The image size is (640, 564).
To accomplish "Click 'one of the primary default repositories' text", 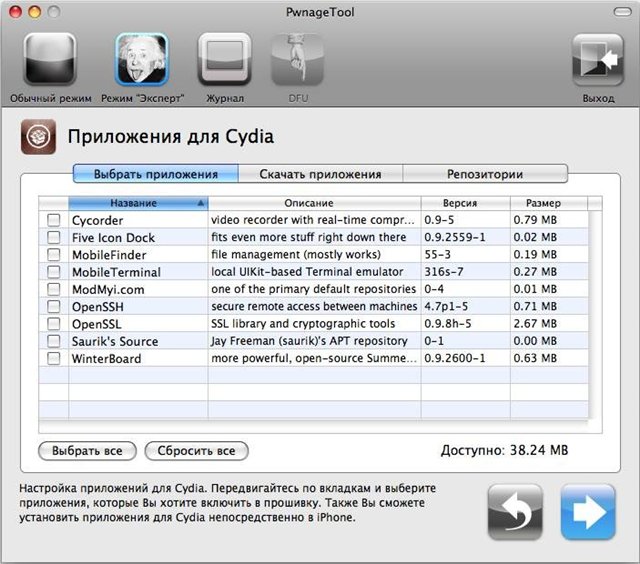I will pyautogui.click(x=313, y=289).
